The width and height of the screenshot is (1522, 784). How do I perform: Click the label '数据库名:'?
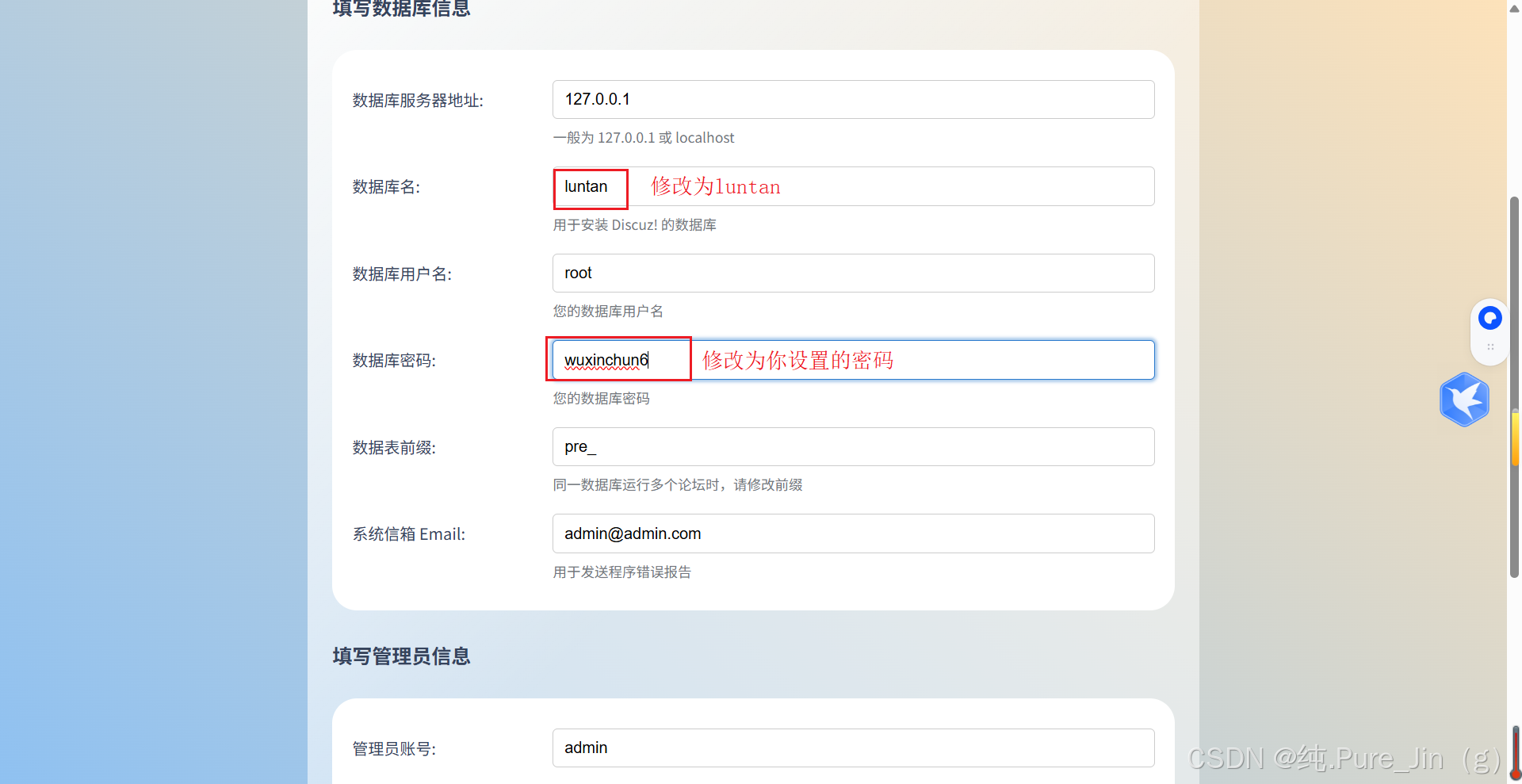386,187
